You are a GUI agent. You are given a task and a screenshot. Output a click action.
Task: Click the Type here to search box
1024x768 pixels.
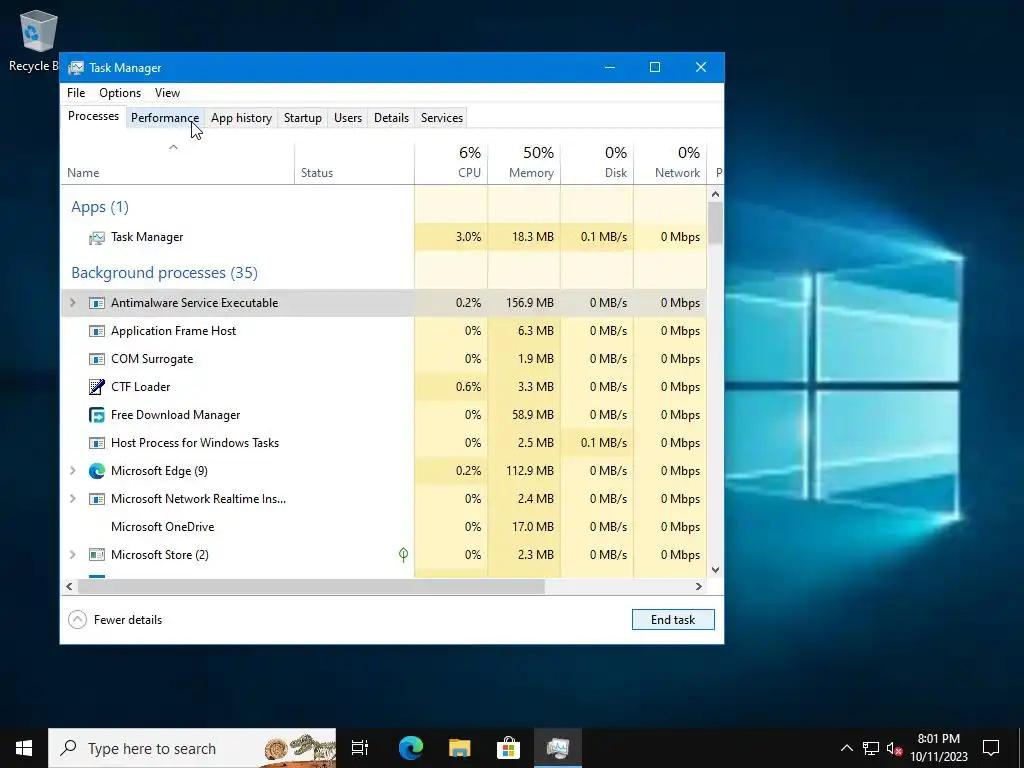point(192,748)
